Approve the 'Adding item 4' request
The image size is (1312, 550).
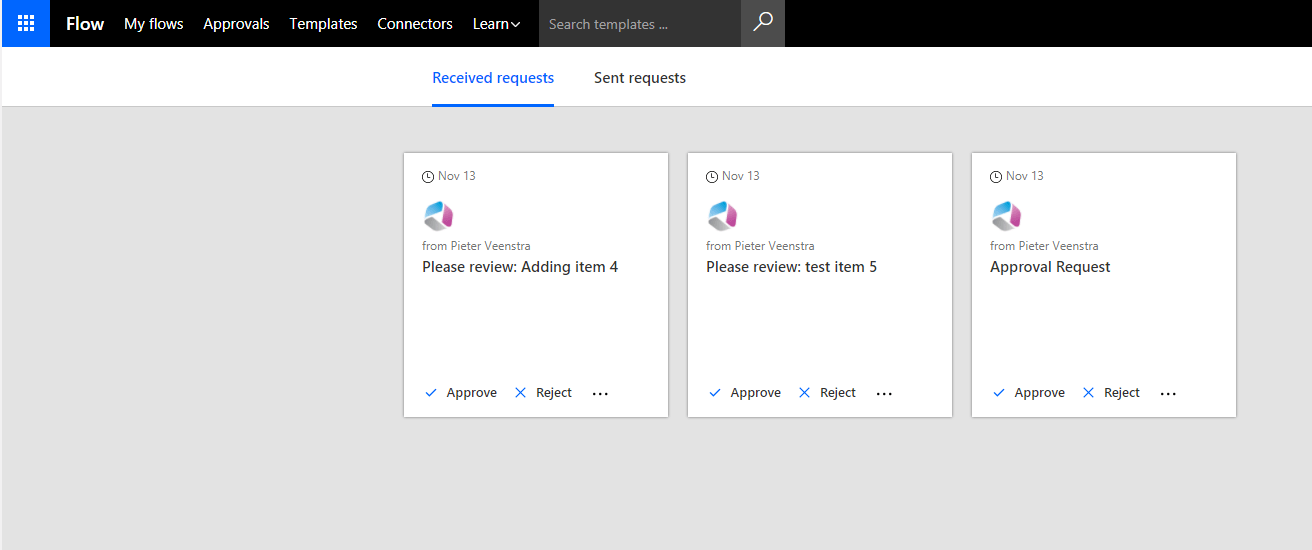pos(461,393)
